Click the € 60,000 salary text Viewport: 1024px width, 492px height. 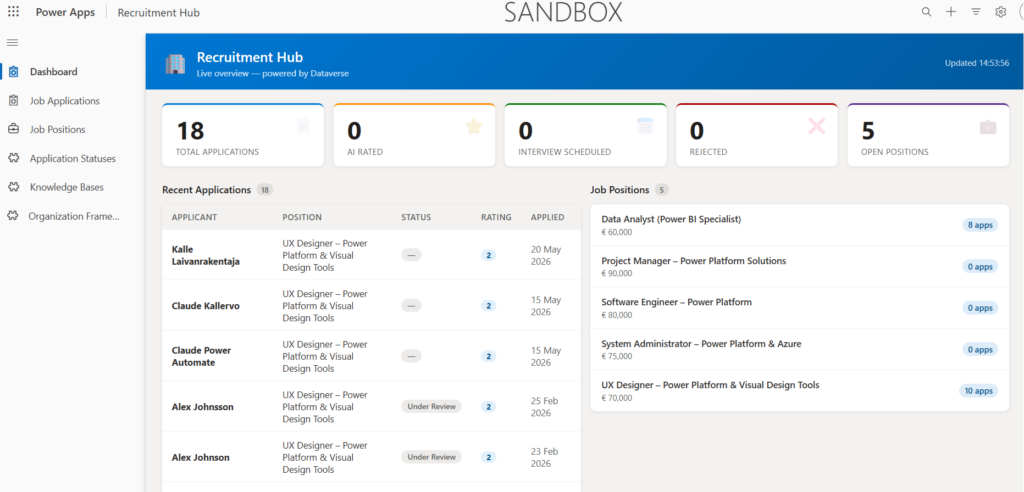click(616, 232)
